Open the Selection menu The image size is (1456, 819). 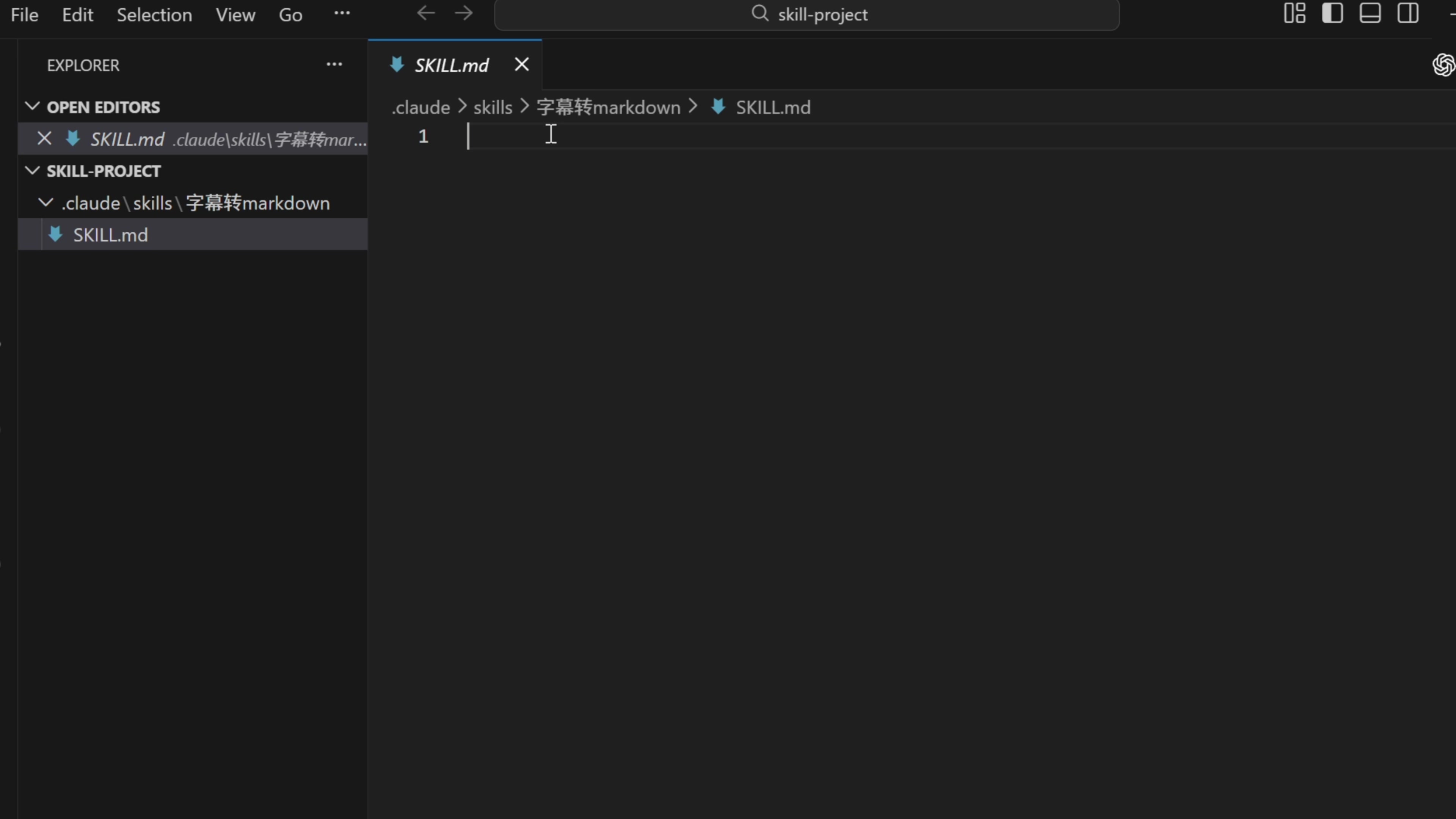pyautogui.click(x=154, y=15)
